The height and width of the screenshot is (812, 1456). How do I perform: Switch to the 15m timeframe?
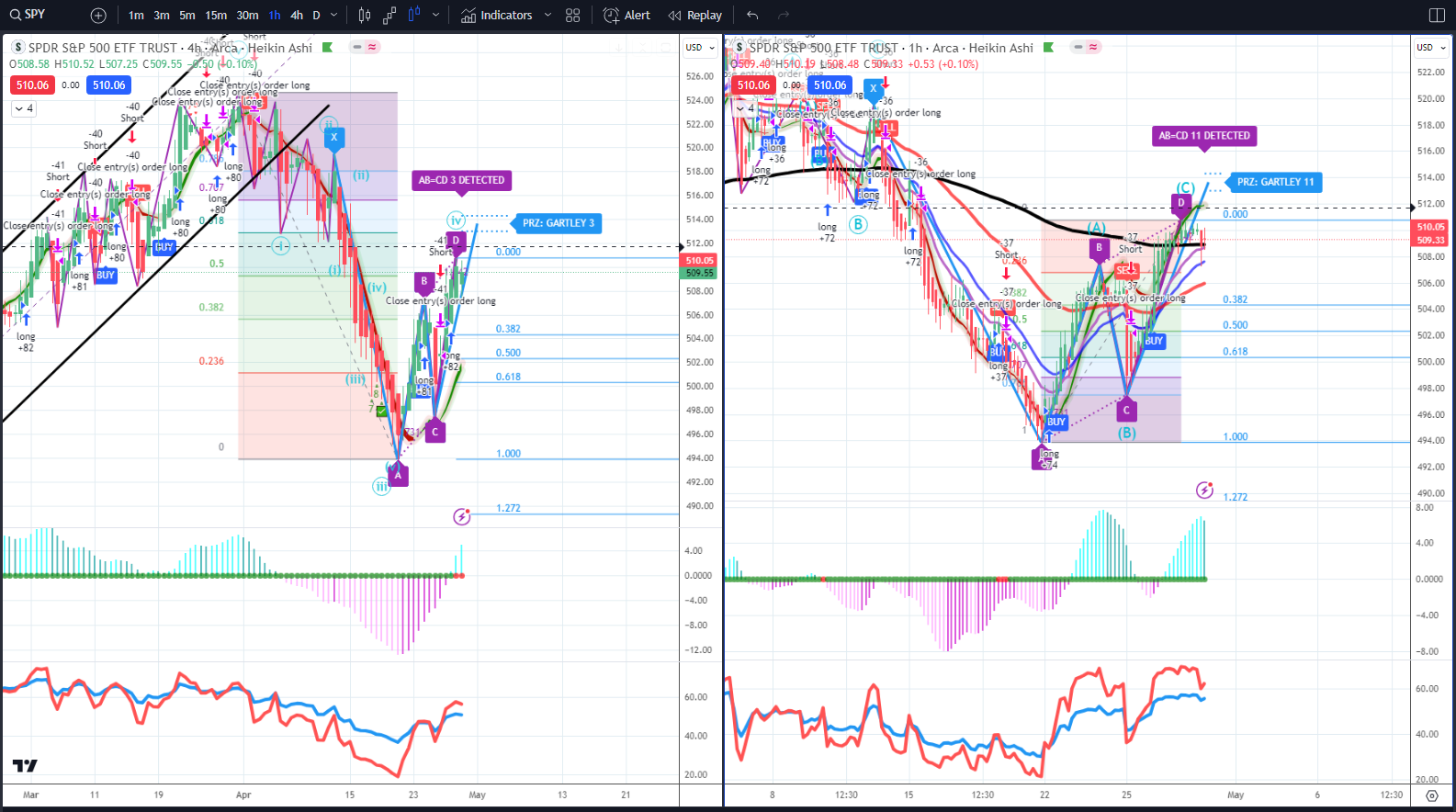tap(216, 16)
